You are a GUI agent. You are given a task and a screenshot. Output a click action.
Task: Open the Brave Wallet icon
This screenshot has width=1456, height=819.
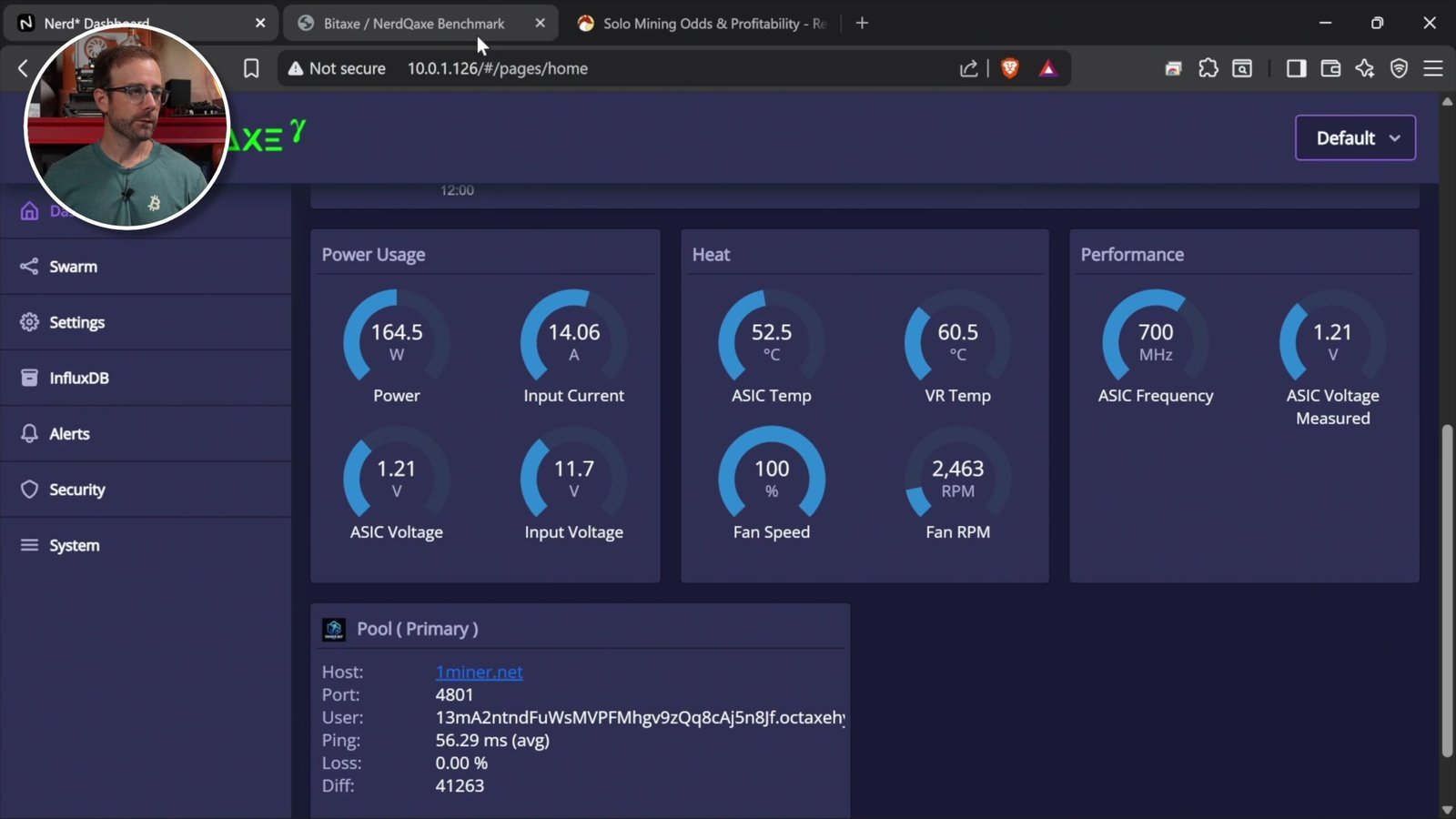[1330, 68]
